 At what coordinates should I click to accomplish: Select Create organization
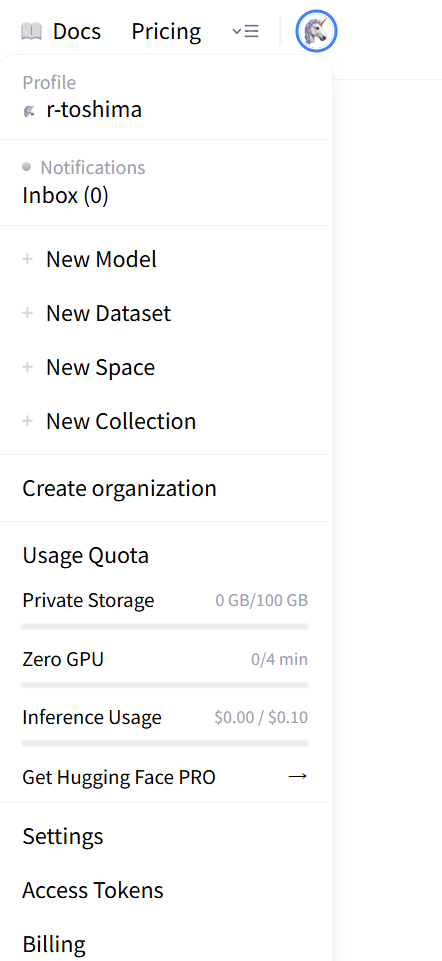120,488
